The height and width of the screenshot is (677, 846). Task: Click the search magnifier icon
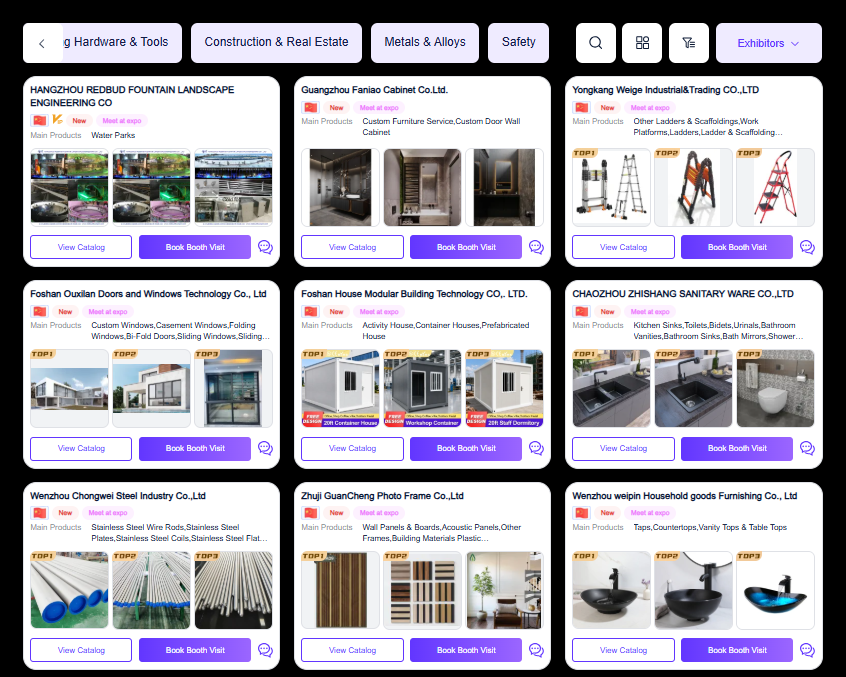tap(596, 43)
